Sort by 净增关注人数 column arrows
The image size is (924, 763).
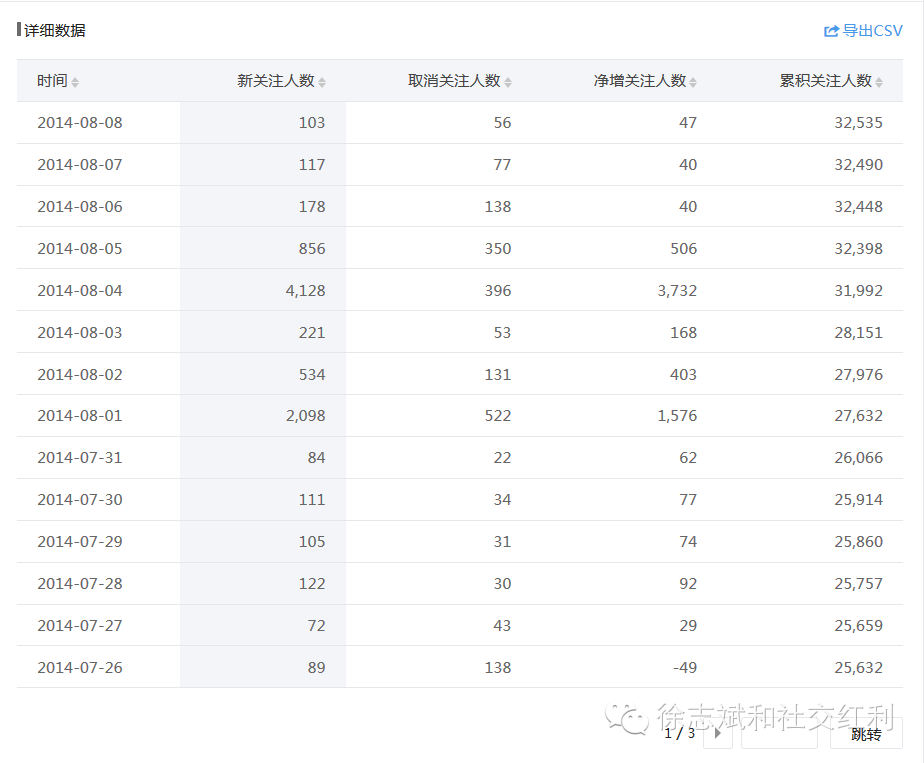coord(693,82)
